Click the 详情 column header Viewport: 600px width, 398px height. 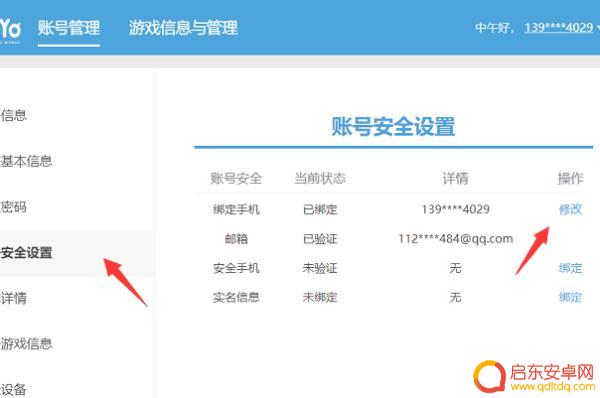coord(455,178)
